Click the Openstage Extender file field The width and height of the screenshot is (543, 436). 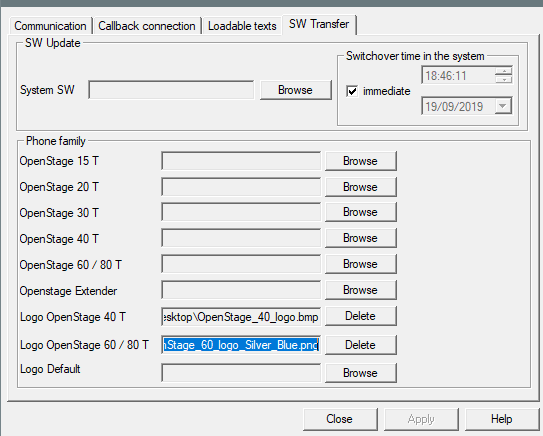click(241, 290)
